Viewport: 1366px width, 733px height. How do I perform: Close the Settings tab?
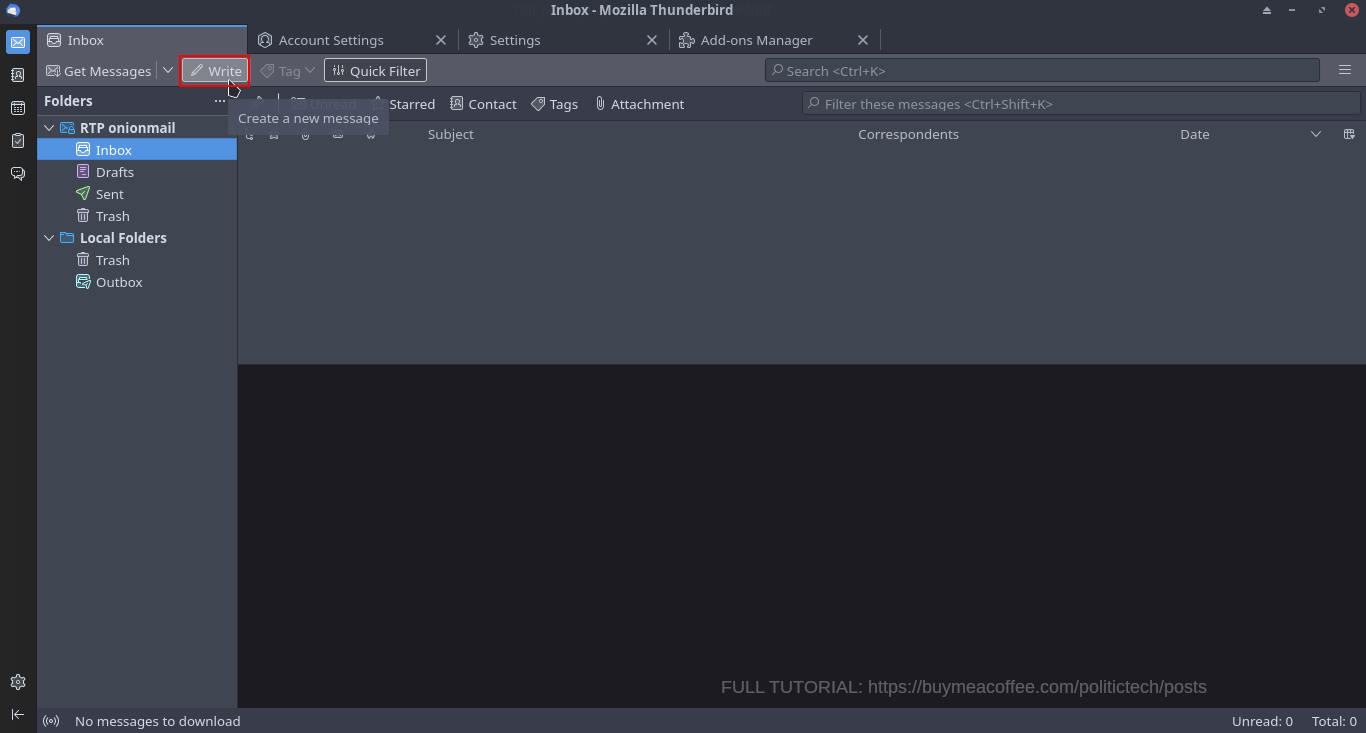652,40
